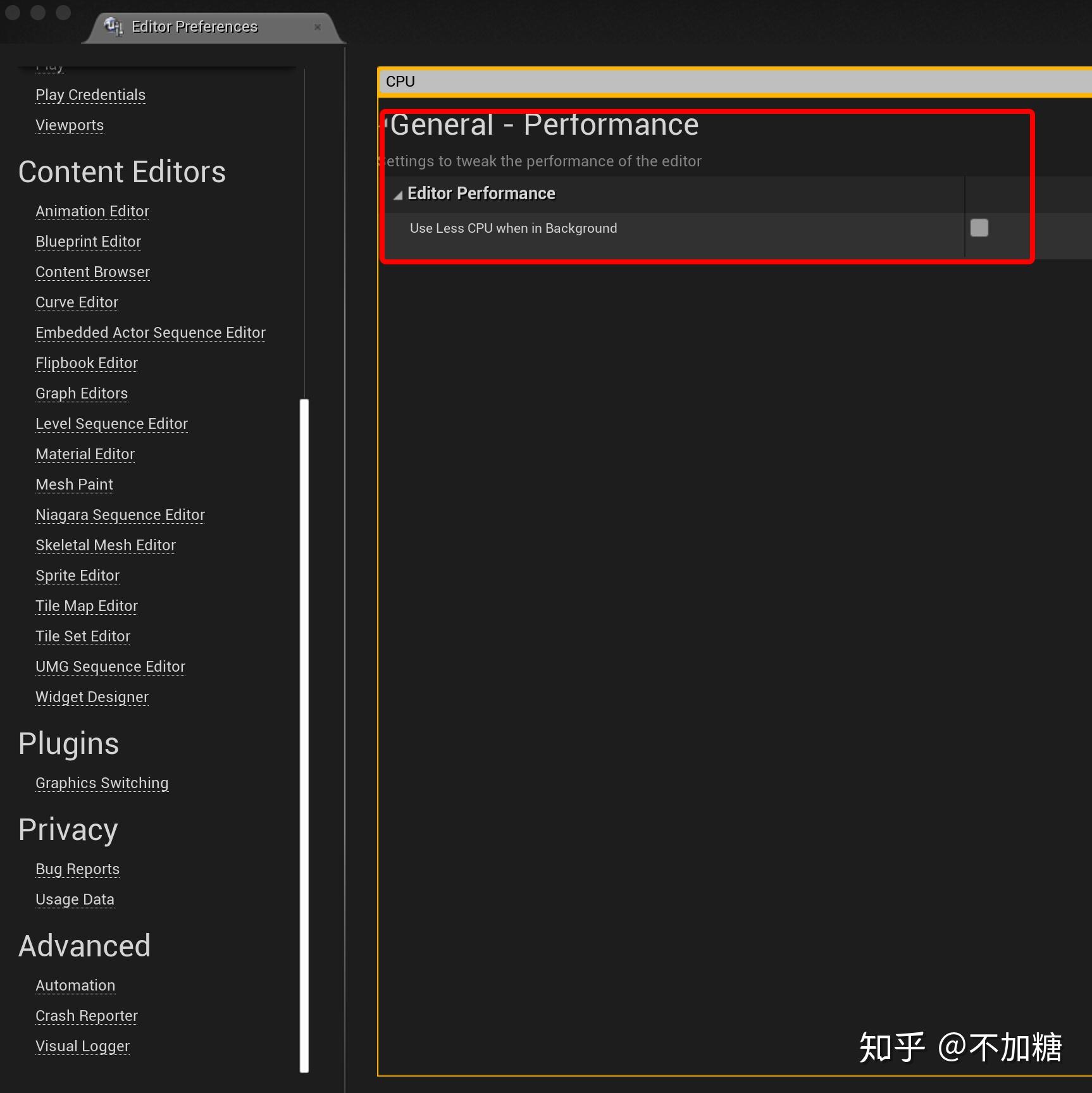Open Curve Editor settings
This screenshot has width=1092, height=1093.
[77, 302]
